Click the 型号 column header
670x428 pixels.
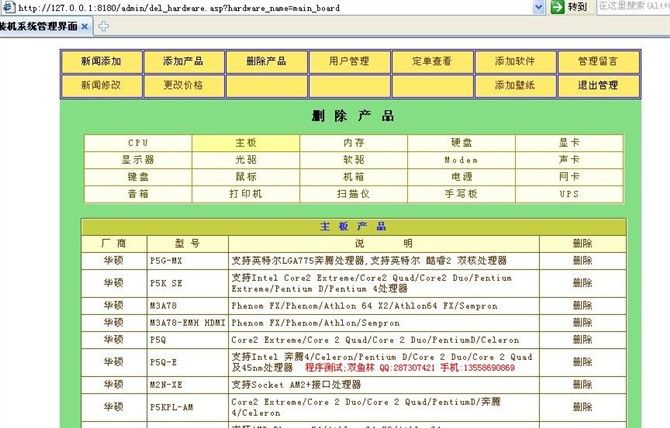(x=188, y=244)
